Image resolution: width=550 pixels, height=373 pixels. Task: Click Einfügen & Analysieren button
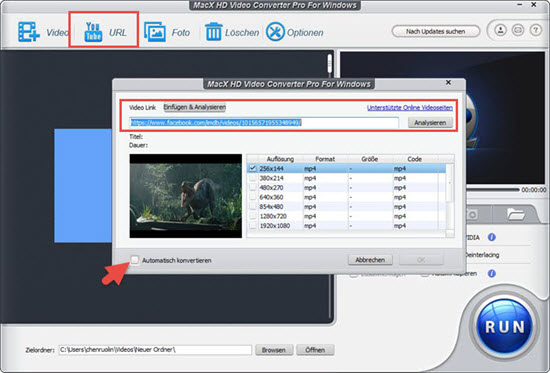195,107
